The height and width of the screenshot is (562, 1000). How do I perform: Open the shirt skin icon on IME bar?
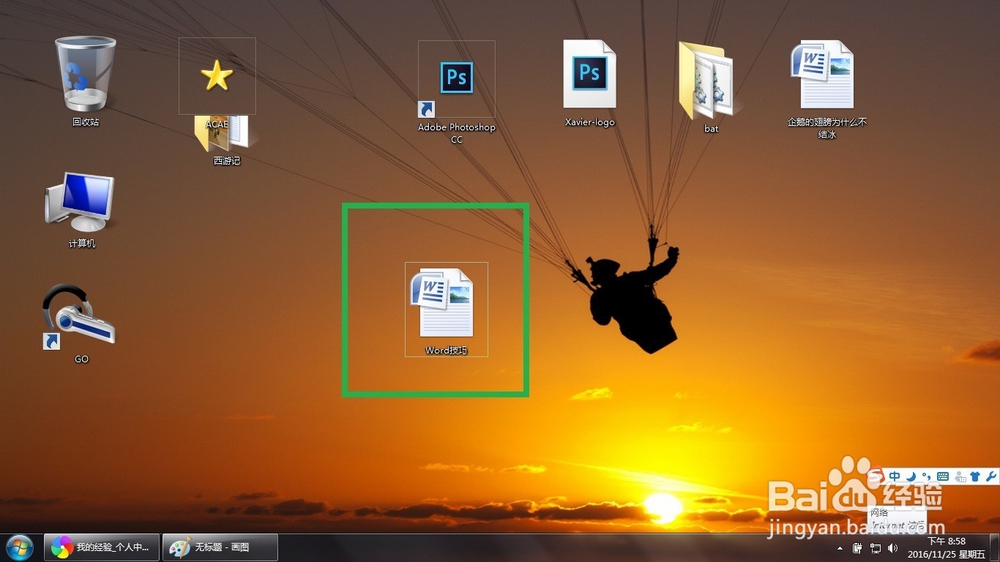975,477
